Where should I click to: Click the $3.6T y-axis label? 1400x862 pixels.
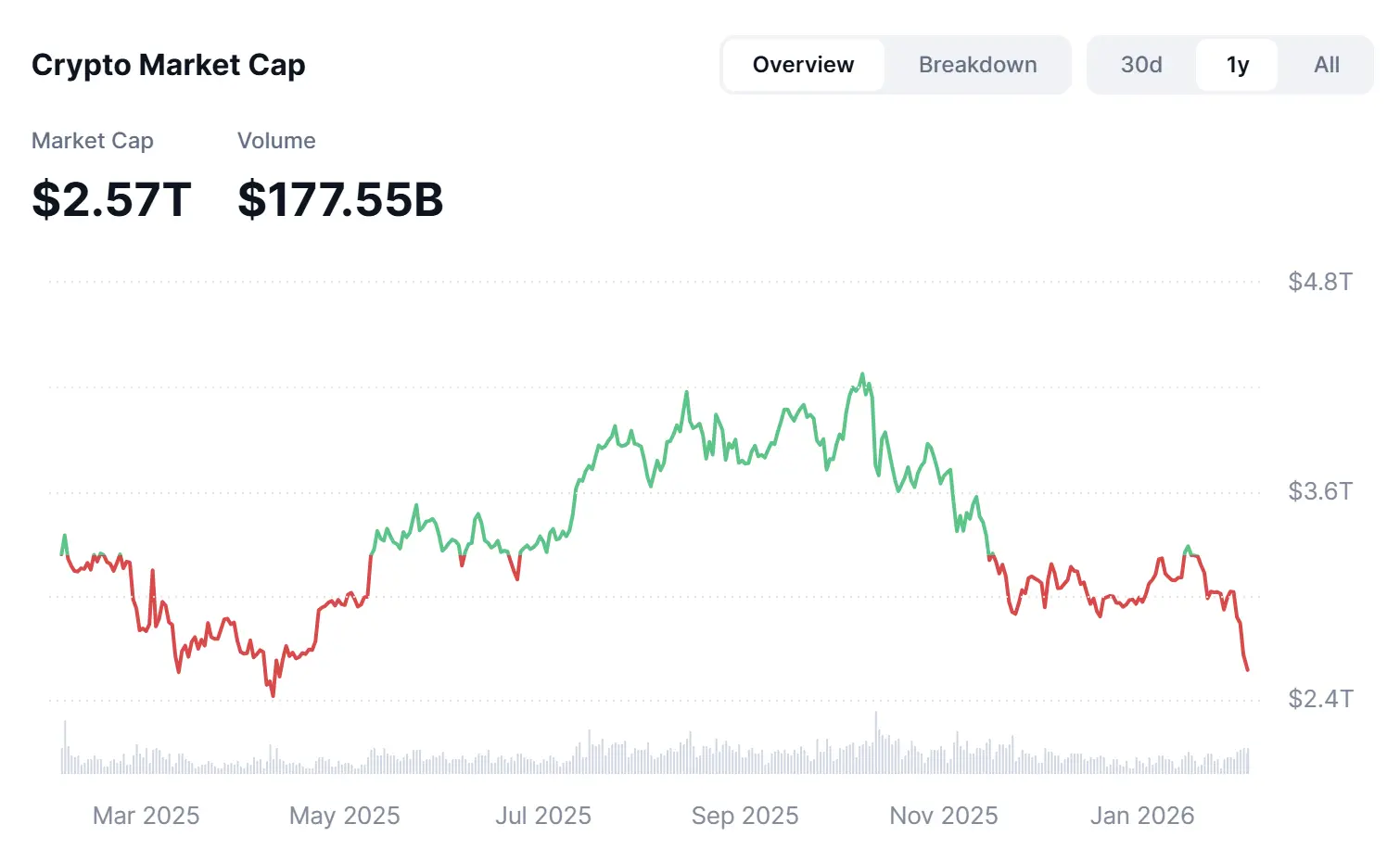coord(1320,491)
